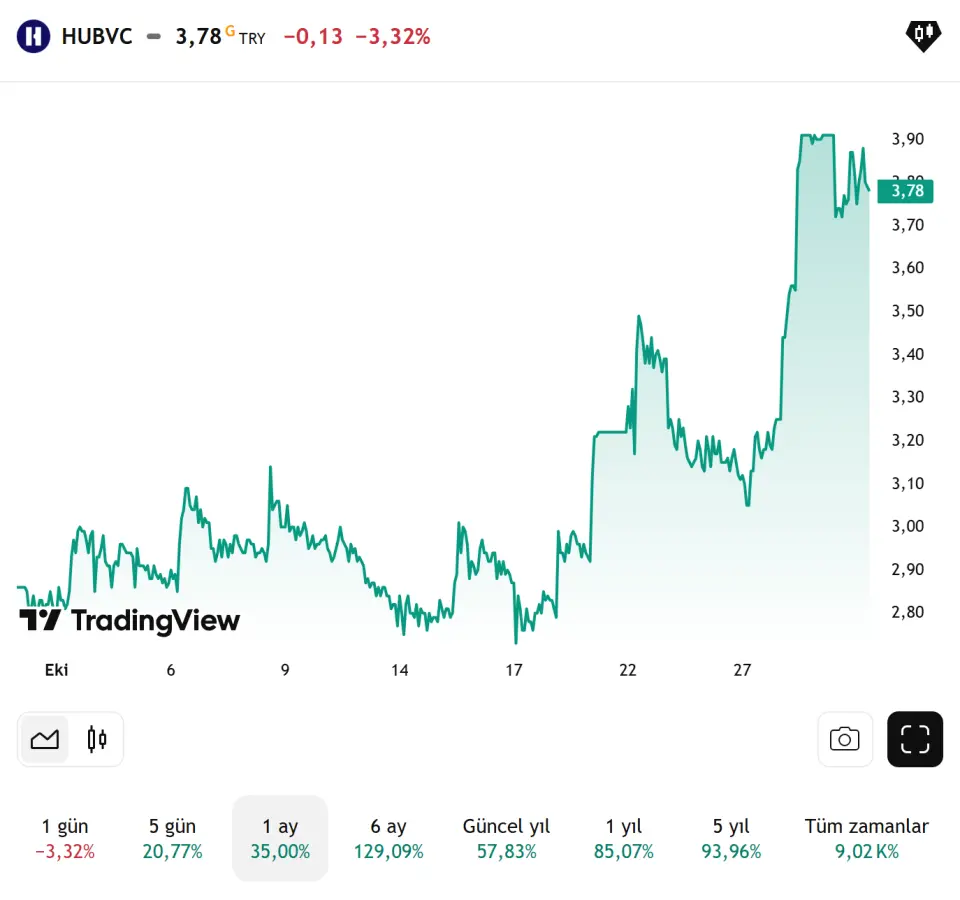Switch to candlestick chart style
The width and height of the screenshot is (960, 900).
97,739
